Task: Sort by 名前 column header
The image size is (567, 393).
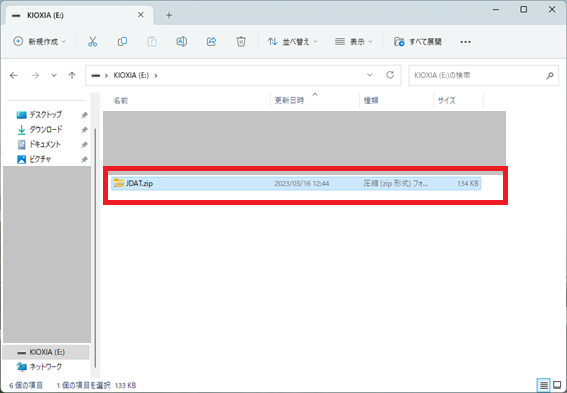Action: [x=121, y=101]
